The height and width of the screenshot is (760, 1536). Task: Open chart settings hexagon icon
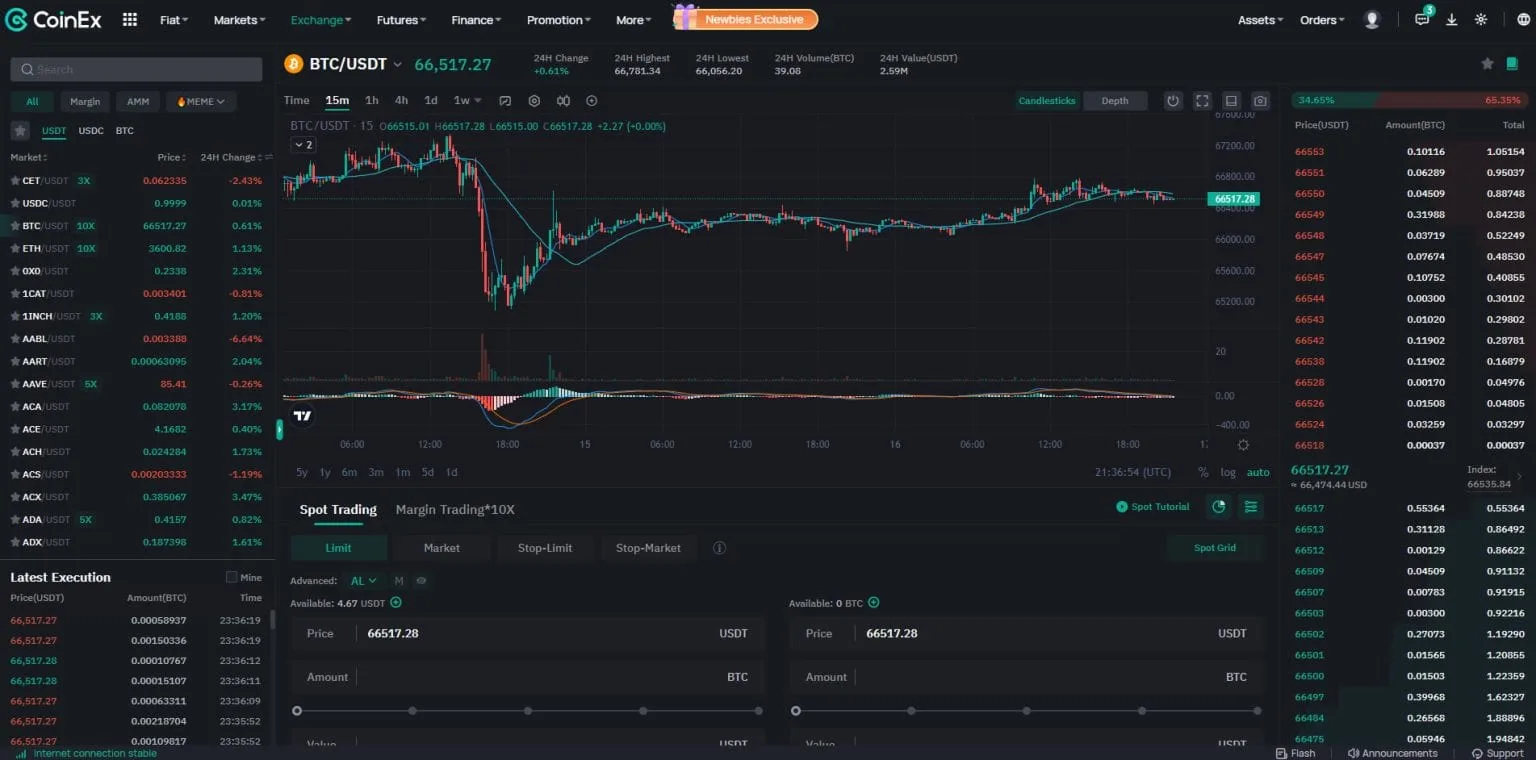tap(534, 100)
